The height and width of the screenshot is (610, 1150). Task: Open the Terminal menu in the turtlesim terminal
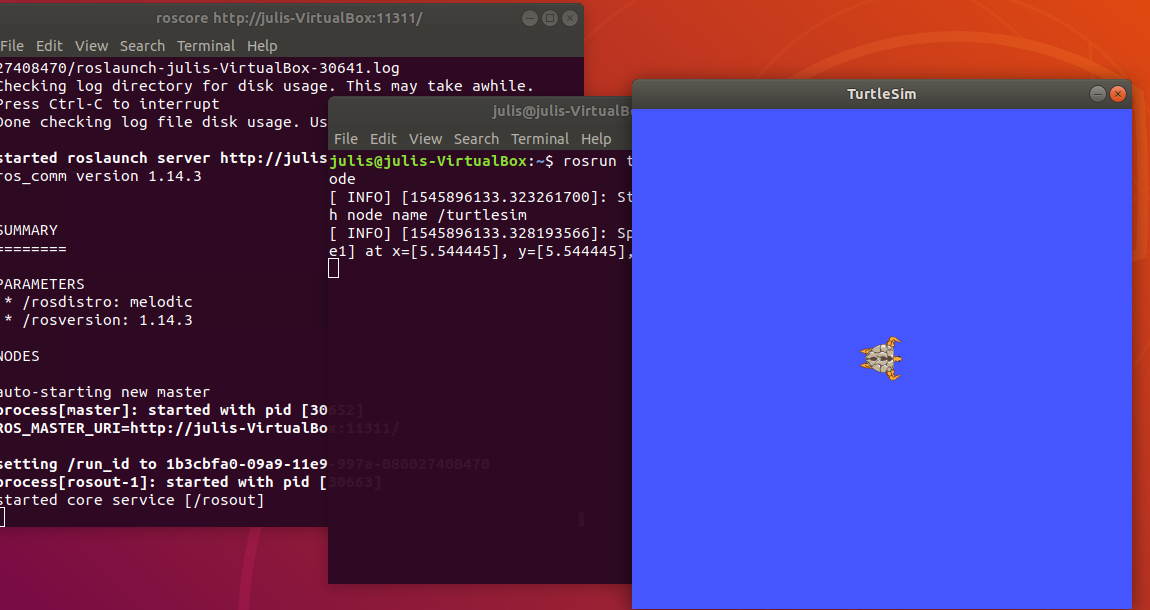540,138
